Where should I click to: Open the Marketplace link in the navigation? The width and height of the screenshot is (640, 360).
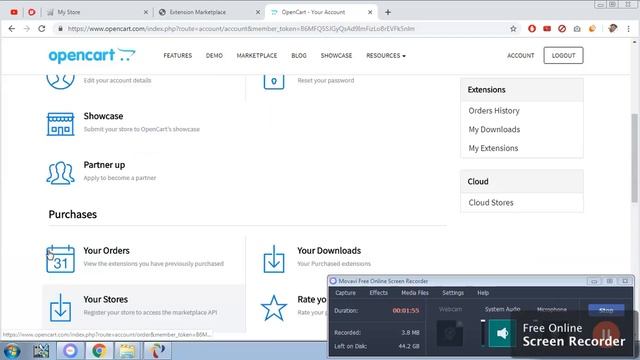tap(257, 56)
